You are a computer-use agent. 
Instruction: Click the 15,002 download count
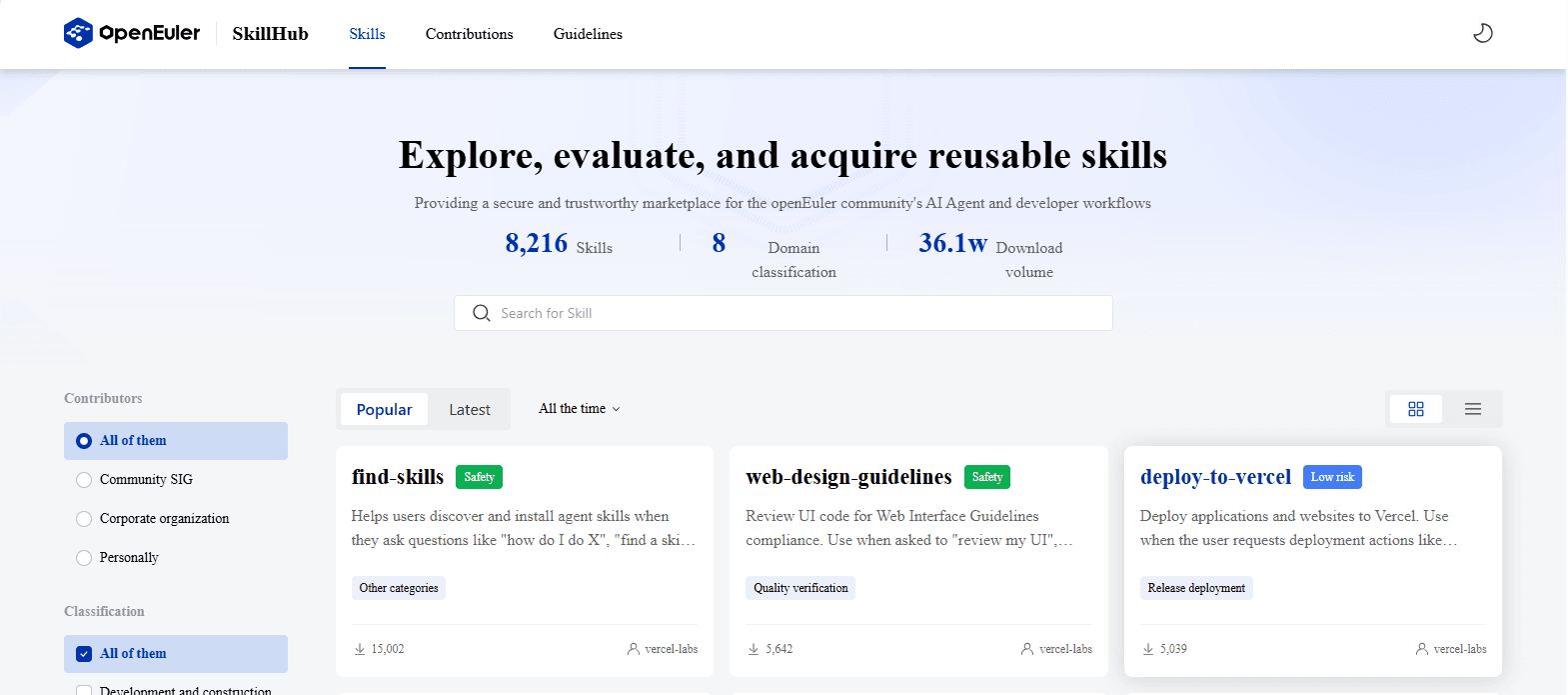388,649
